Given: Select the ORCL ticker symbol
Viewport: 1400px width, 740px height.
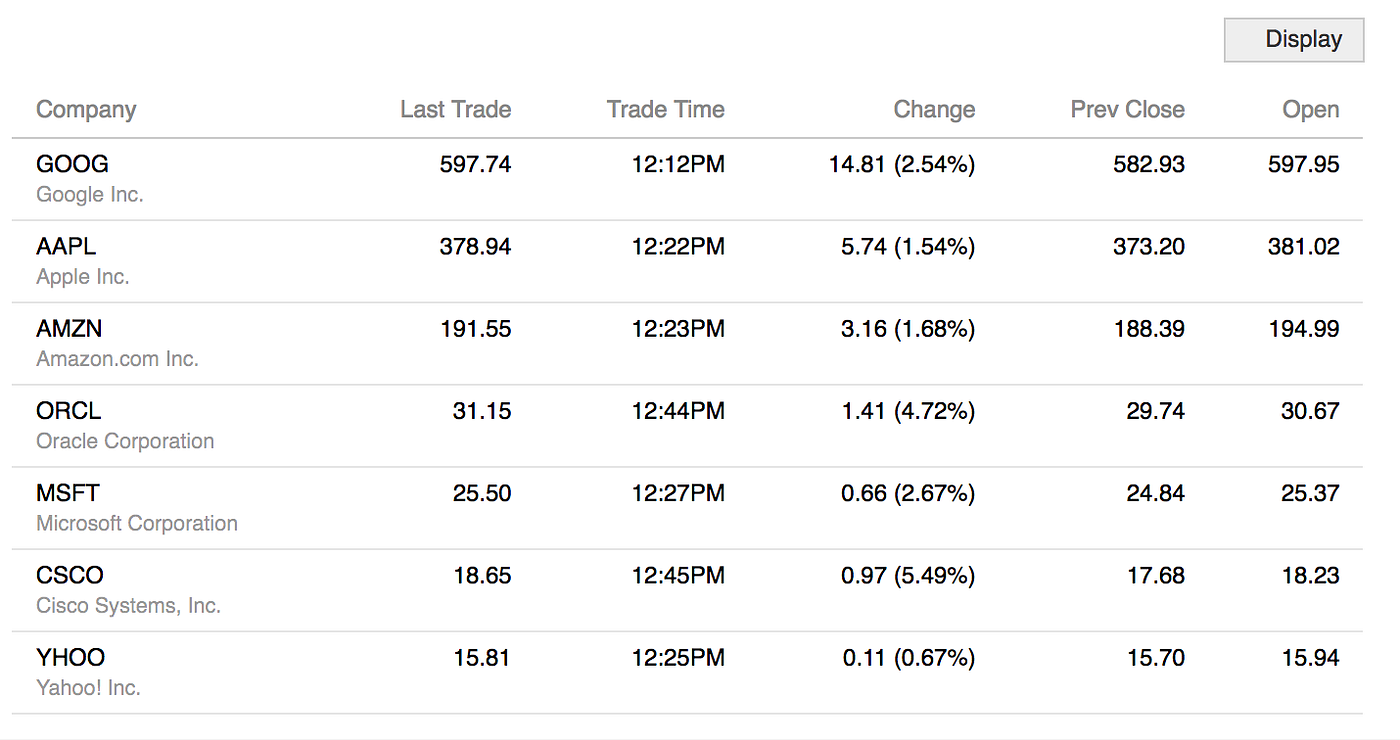Looking at the screenshot, I should 68,411.
